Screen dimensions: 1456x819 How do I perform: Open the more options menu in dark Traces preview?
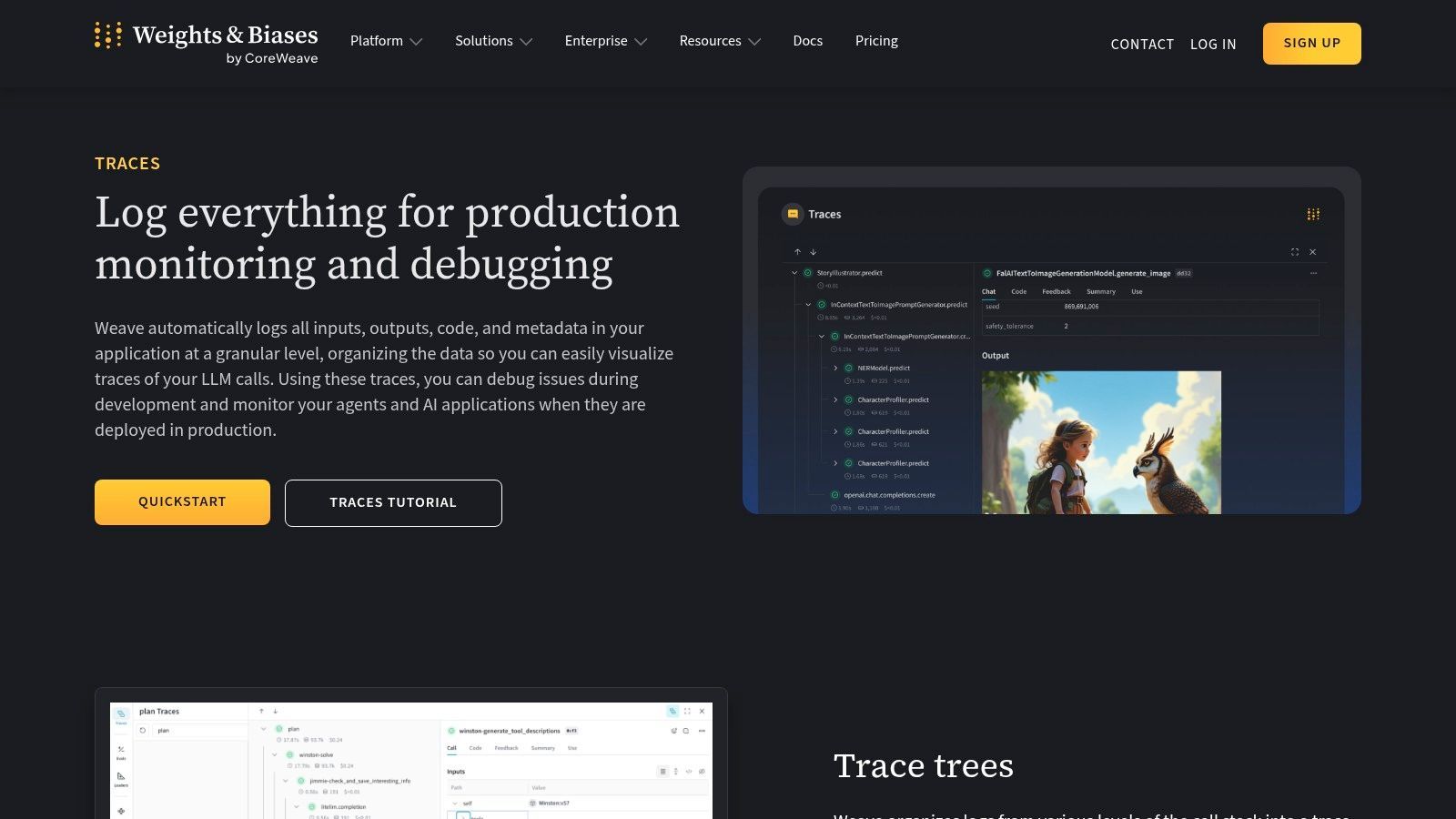[x=1313, y=273]
